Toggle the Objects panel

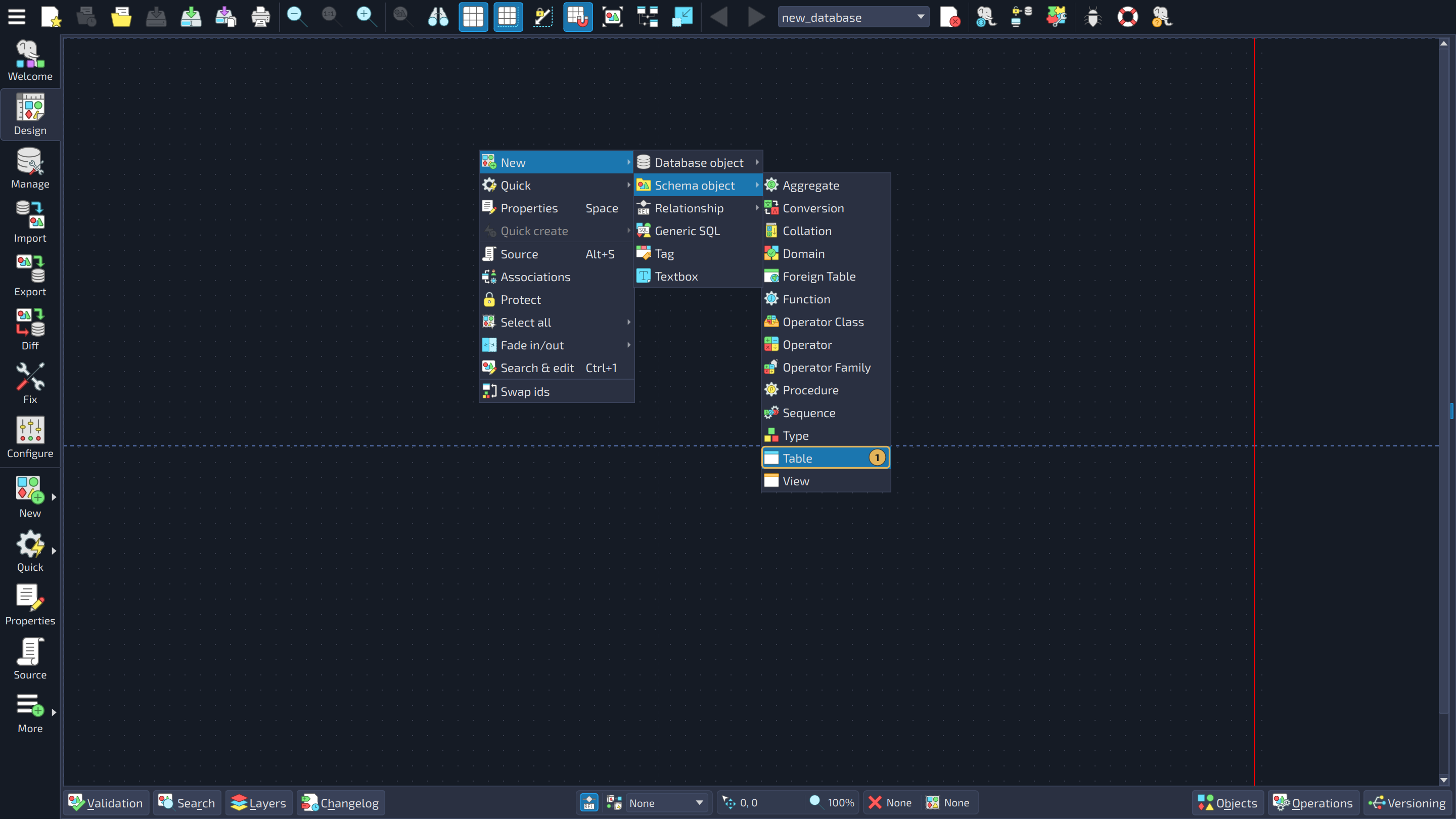pos(1227,803)
